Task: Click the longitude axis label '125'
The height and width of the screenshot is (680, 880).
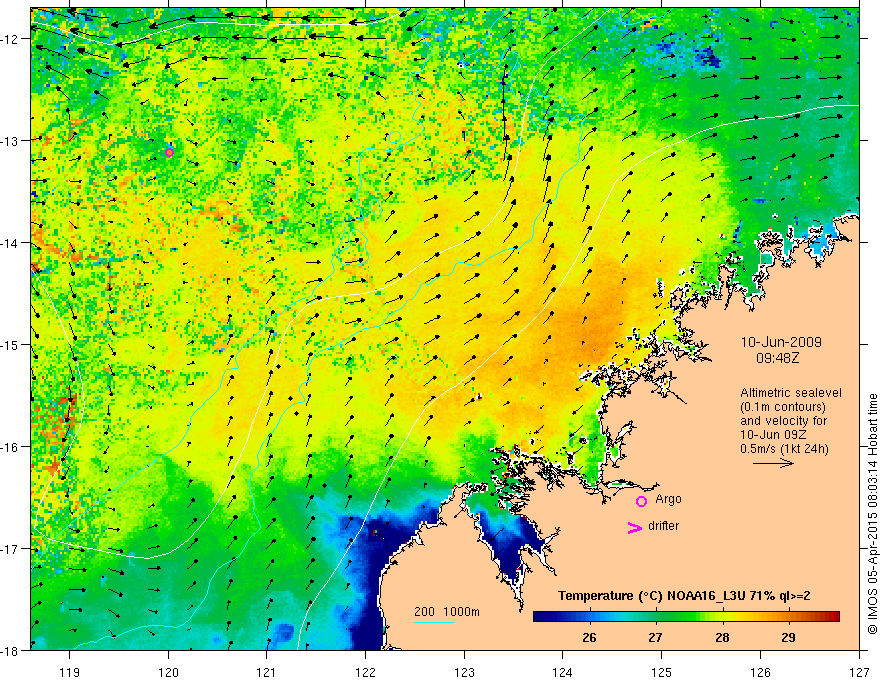Action: (x=662, y=672)
